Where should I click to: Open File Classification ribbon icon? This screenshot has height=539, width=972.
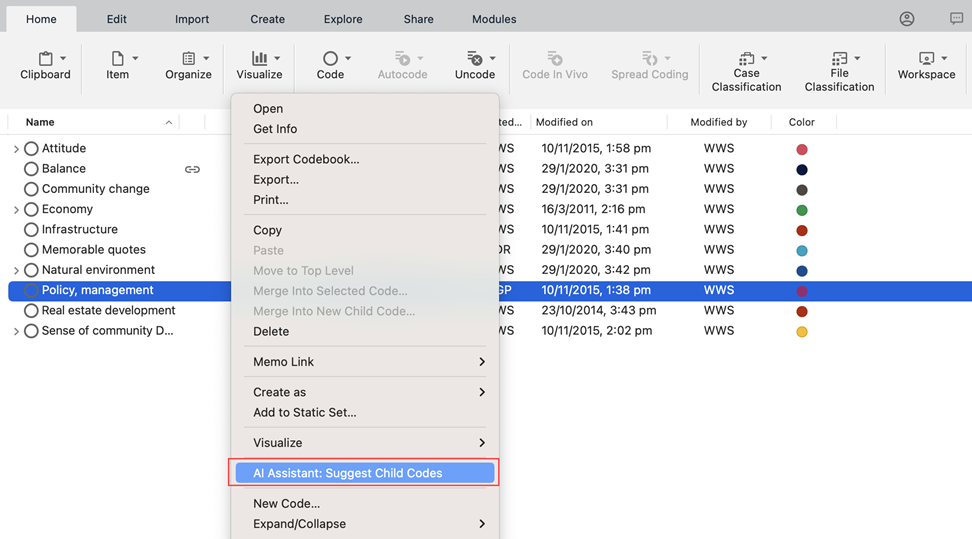839,59
